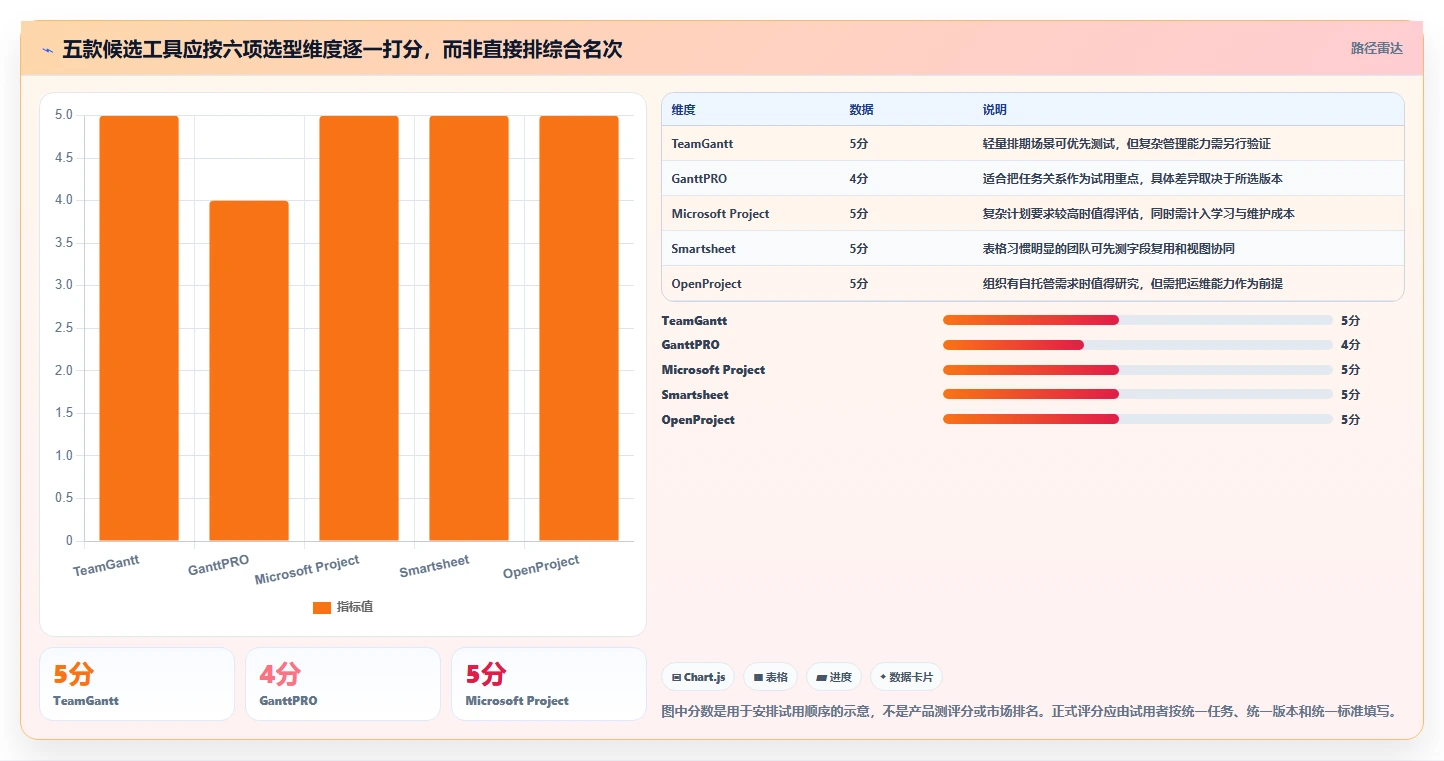Click the GanttPRO x-axis label

[x=218, y=565]
